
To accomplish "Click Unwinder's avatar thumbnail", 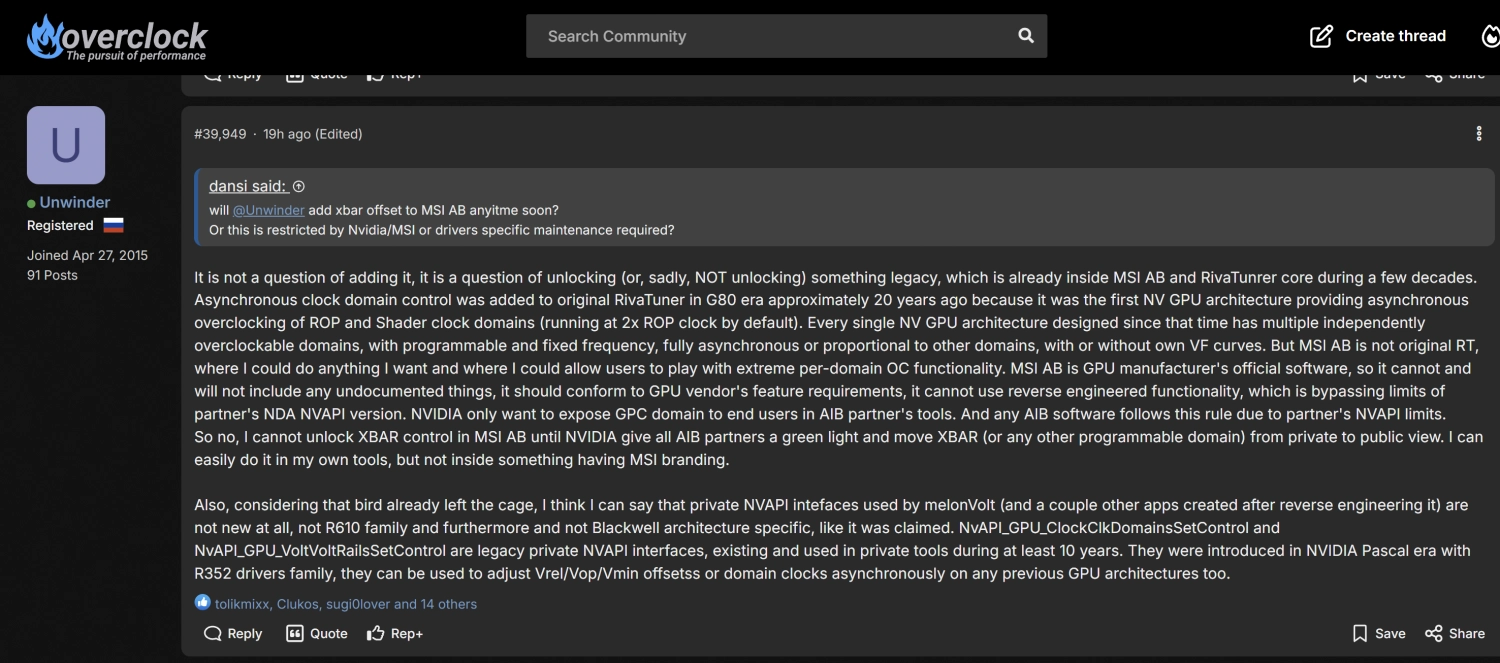I will pyautogui.click(x=66, y=145).
